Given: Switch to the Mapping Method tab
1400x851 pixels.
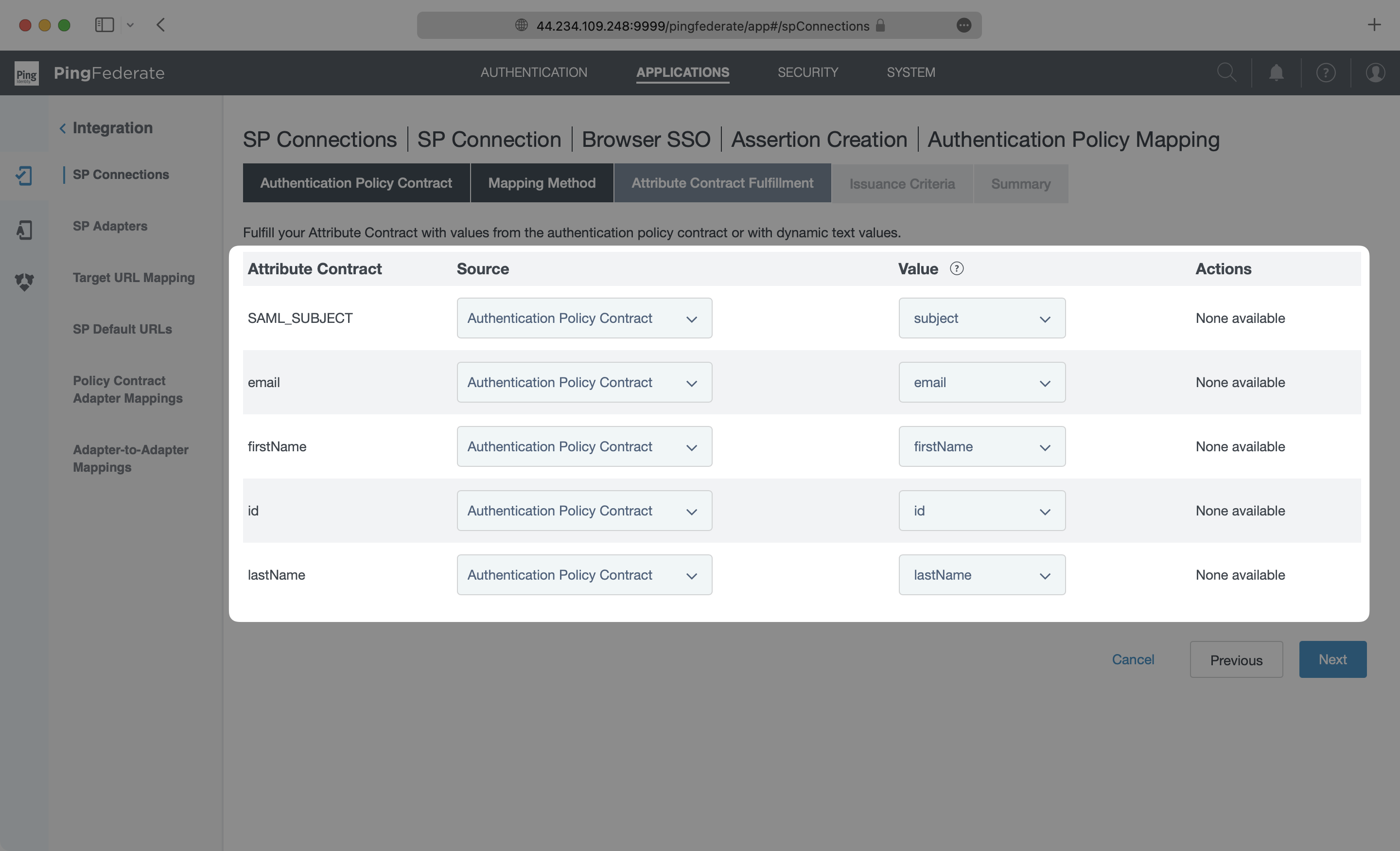Looking at the screenshot, I should [x=541, y=182].
